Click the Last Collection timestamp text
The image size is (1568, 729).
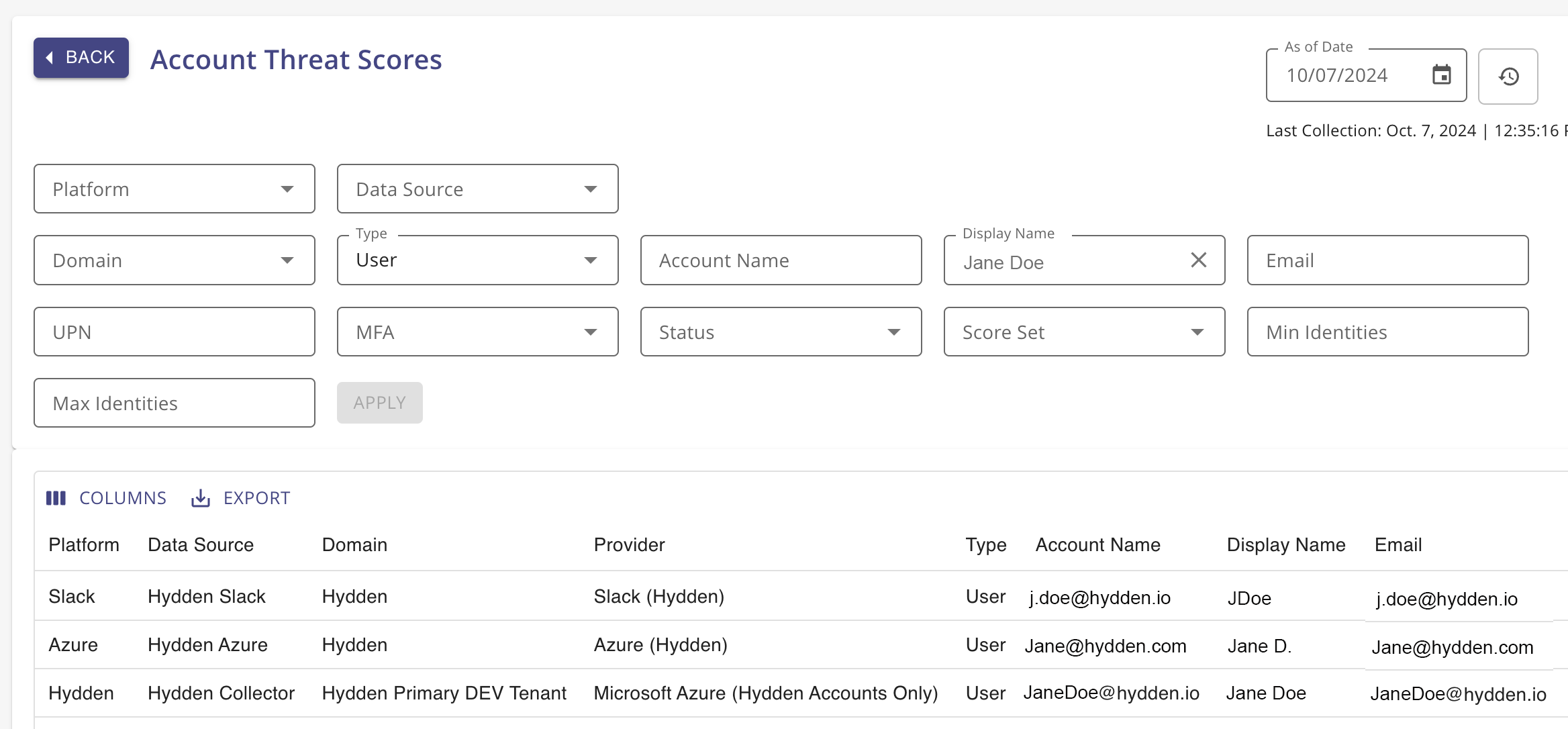1416,130
